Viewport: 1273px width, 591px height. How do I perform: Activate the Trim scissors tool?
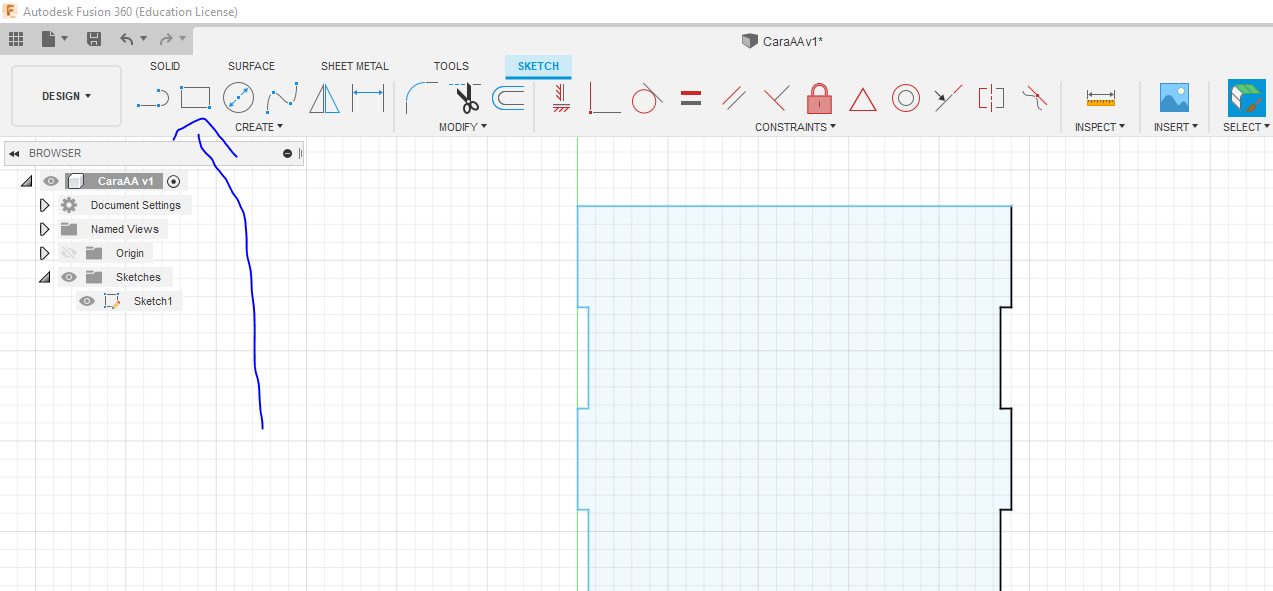(x=465, y=98)
